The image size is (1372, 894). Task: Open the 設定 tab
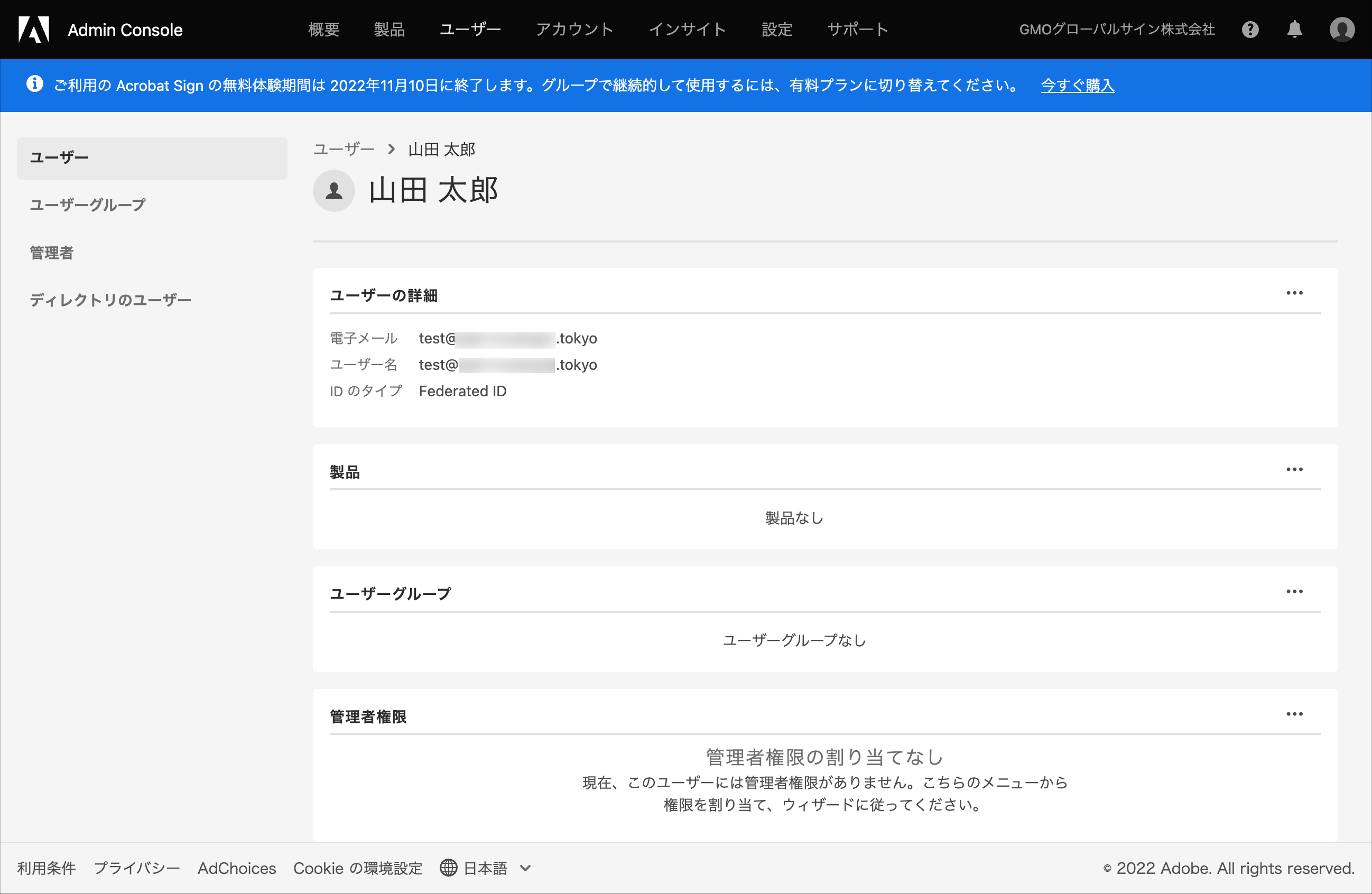coord(776,30)
